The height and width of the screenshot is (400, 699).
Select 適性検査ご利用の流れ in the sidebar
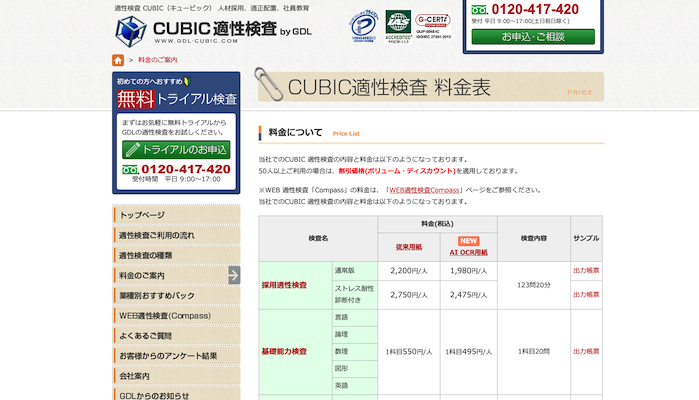coord(176,235)
